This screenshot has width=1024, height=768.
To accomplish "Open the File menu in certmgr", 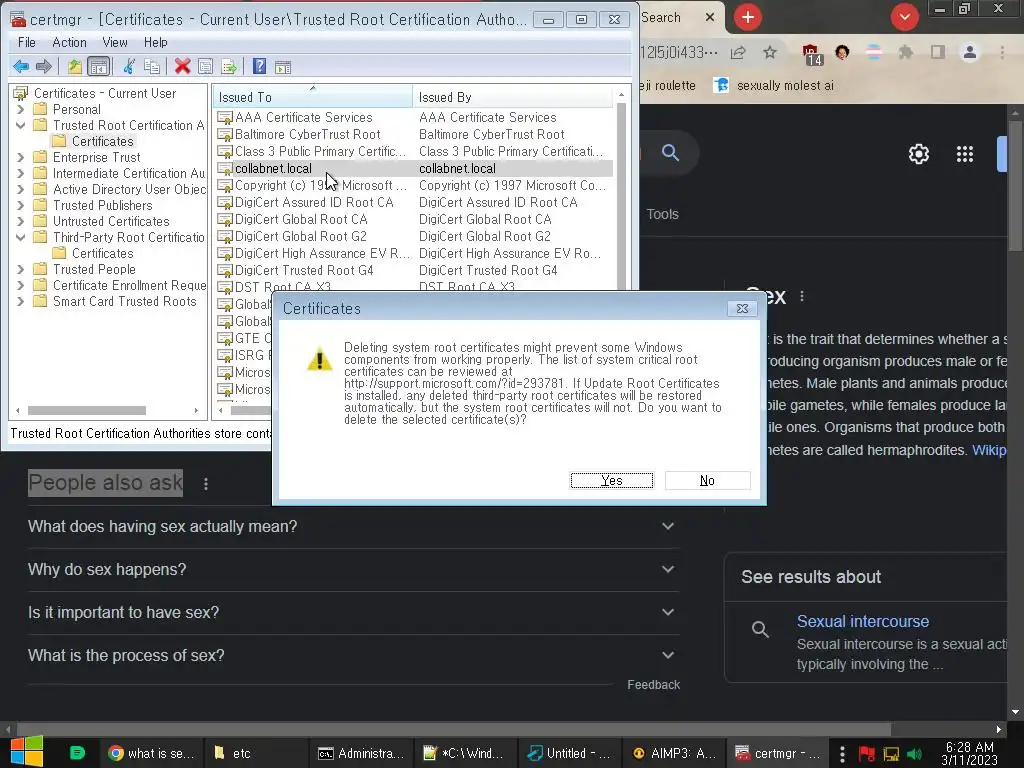I will (x=27, y=42).
